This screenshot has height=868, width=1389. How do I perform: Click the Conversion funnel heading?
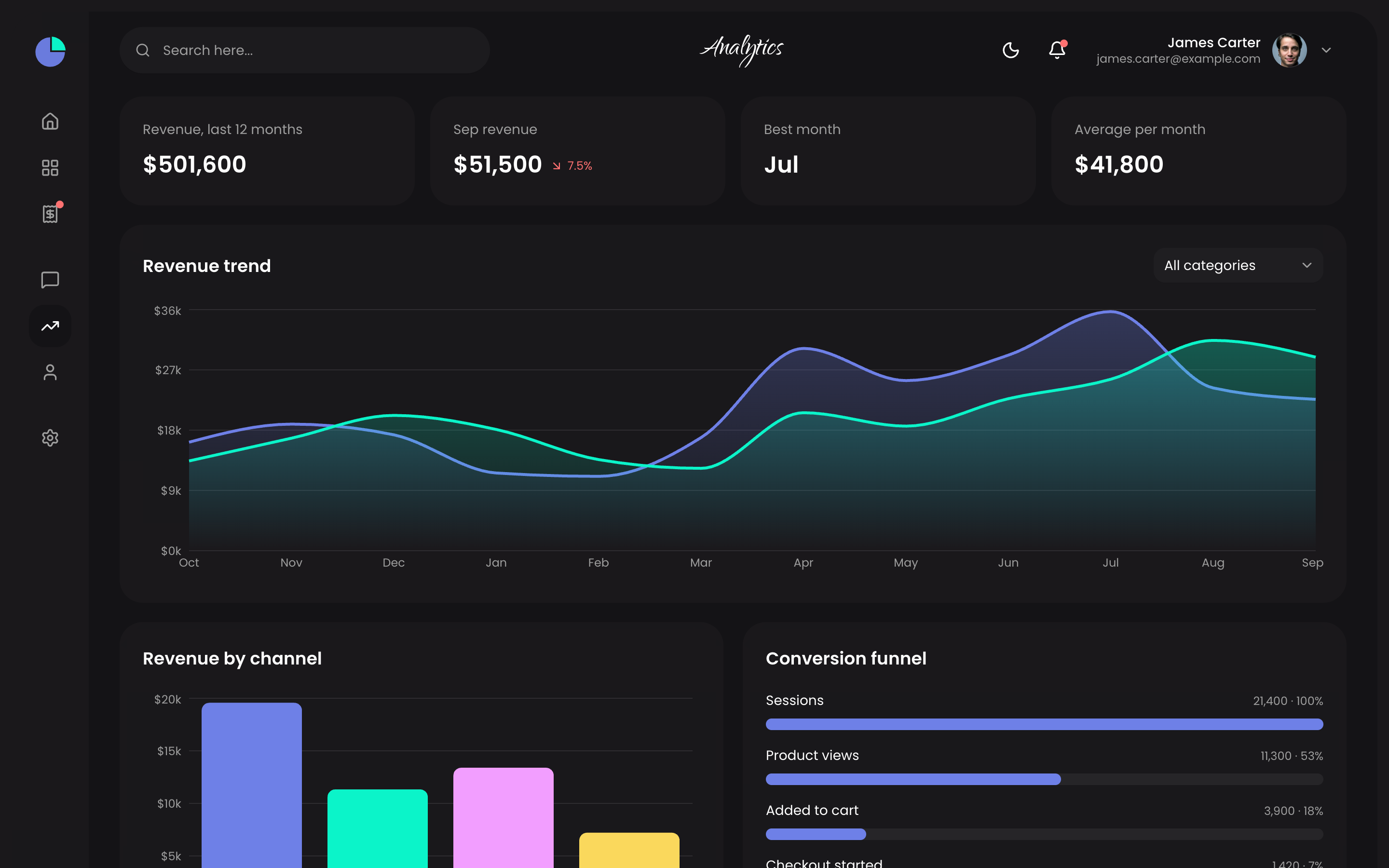[x=845, y=658]
